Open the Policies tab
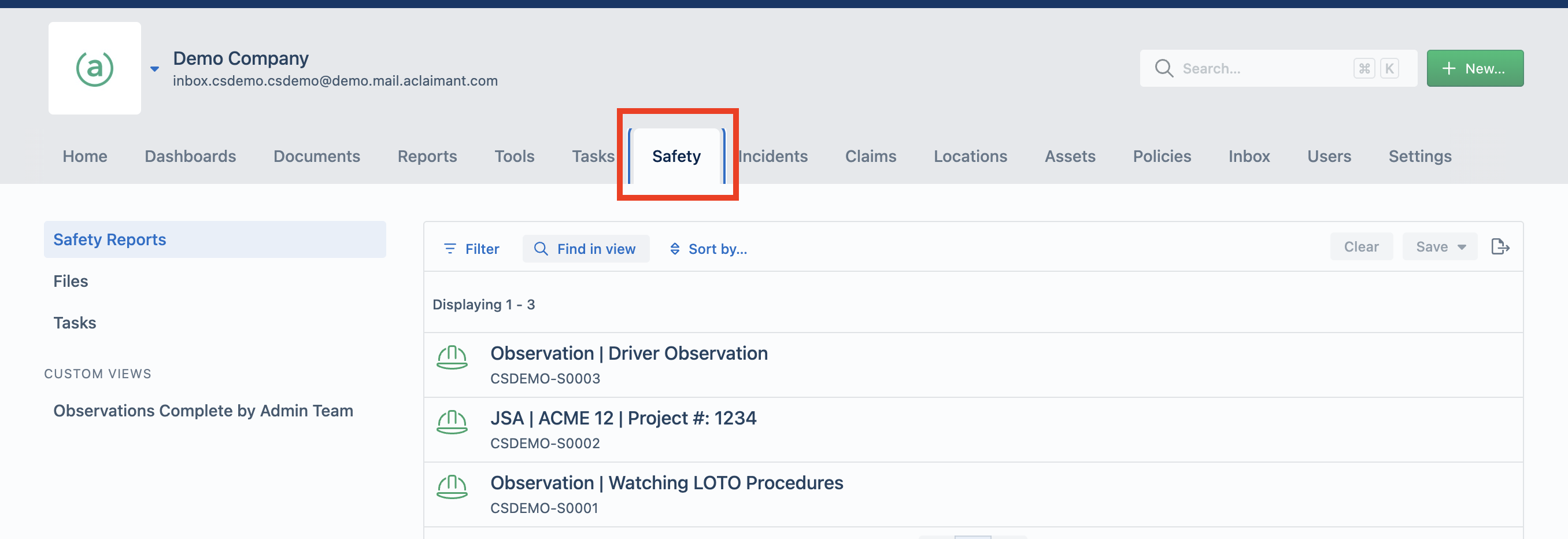The width and height of the screenshot is (1568, 539). coord(1162,157)
